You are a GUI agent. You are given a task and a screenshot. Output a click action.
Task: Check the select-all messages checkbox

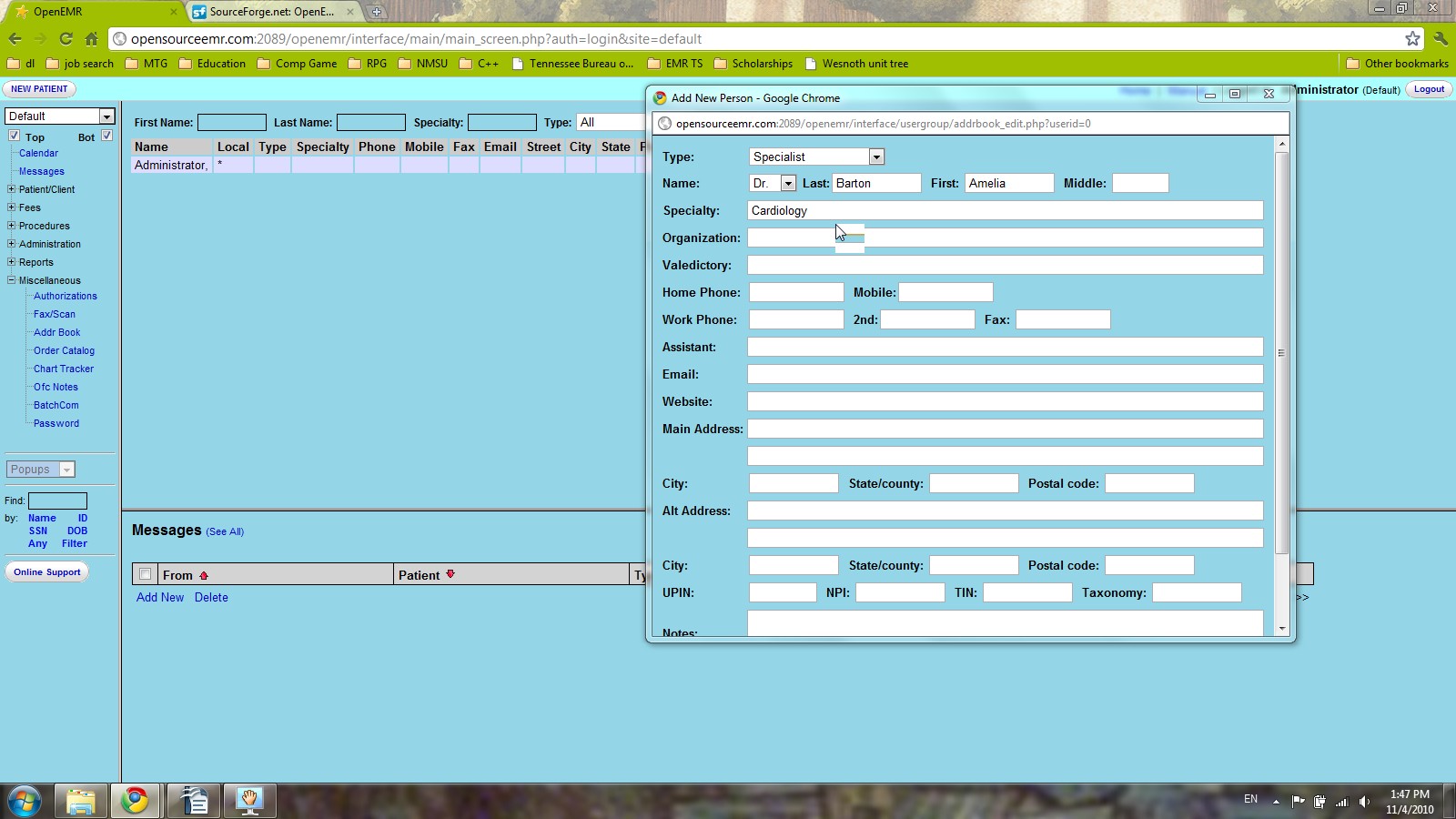(x=145, y=574)
